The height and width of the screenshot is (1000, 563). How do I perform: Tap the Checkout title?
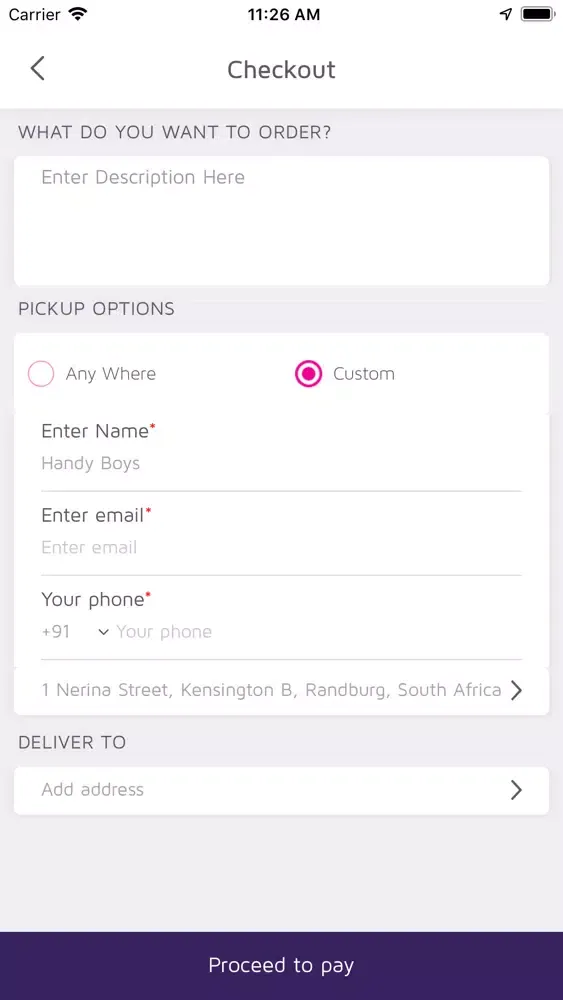coord(281,69)
